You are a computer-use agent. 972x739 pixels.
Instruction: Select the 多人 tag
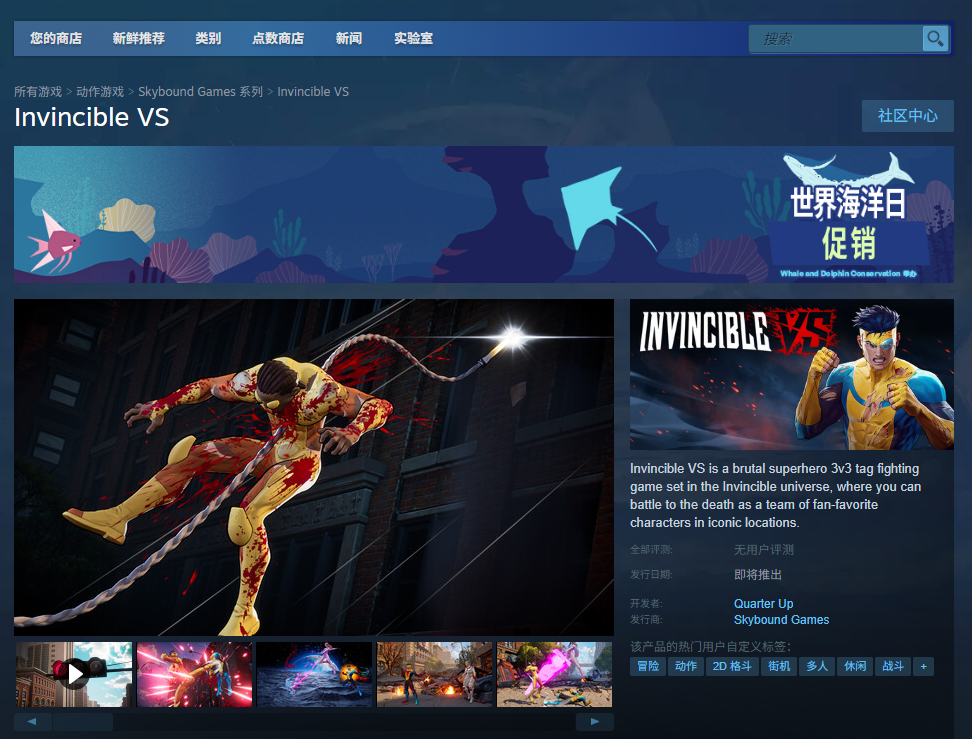pyautogui.click(x=817, y=666)
